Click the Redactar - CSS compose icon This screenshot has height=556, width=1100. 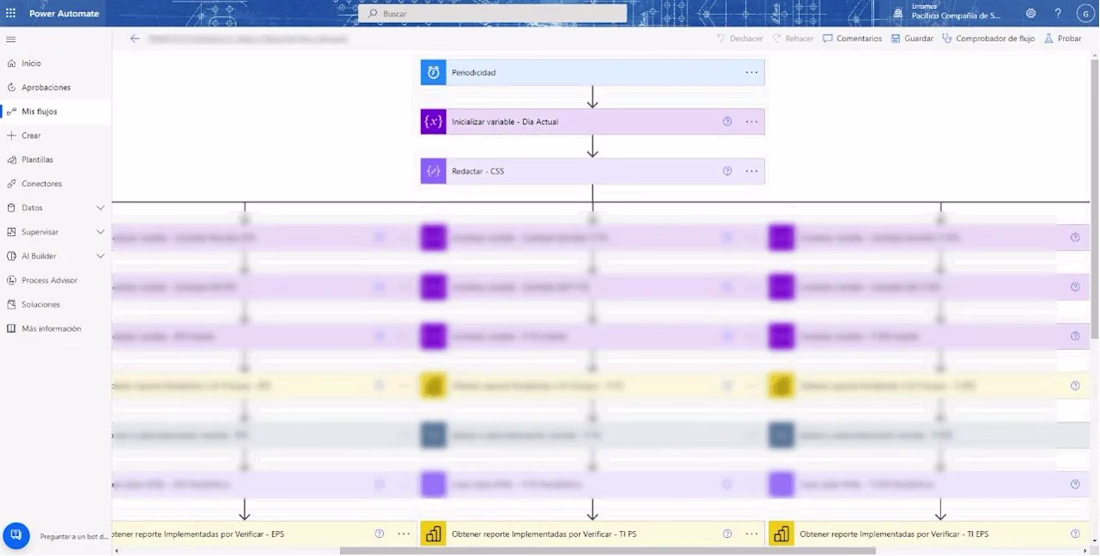[434, 171]
